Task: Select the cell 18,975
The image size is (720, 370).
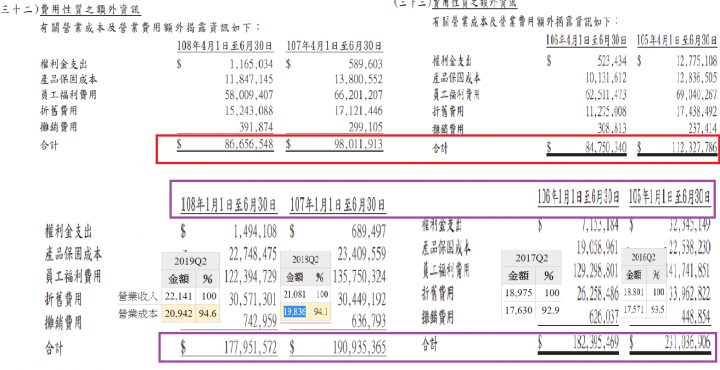Action: (518, 292)
